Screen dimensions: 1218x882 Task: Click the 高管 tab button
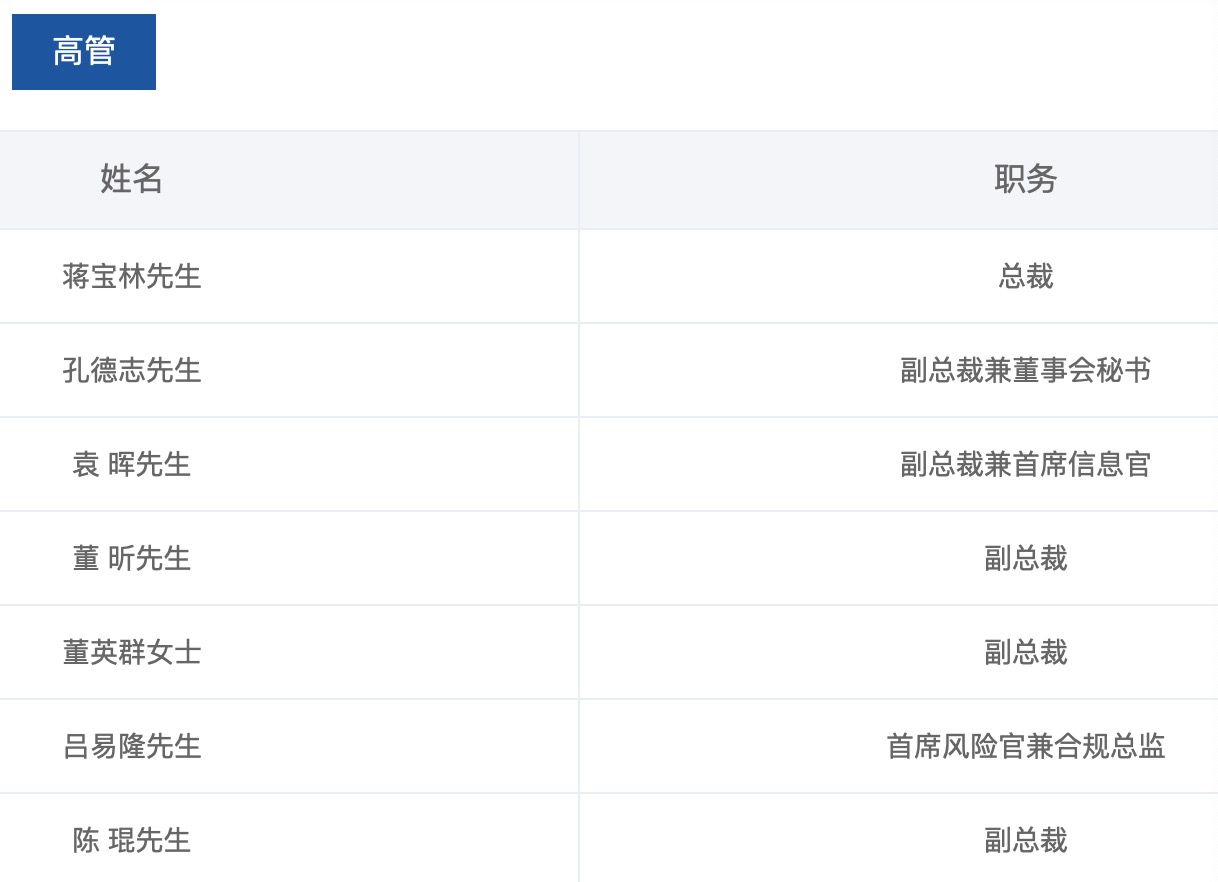[x=84, y=52]
